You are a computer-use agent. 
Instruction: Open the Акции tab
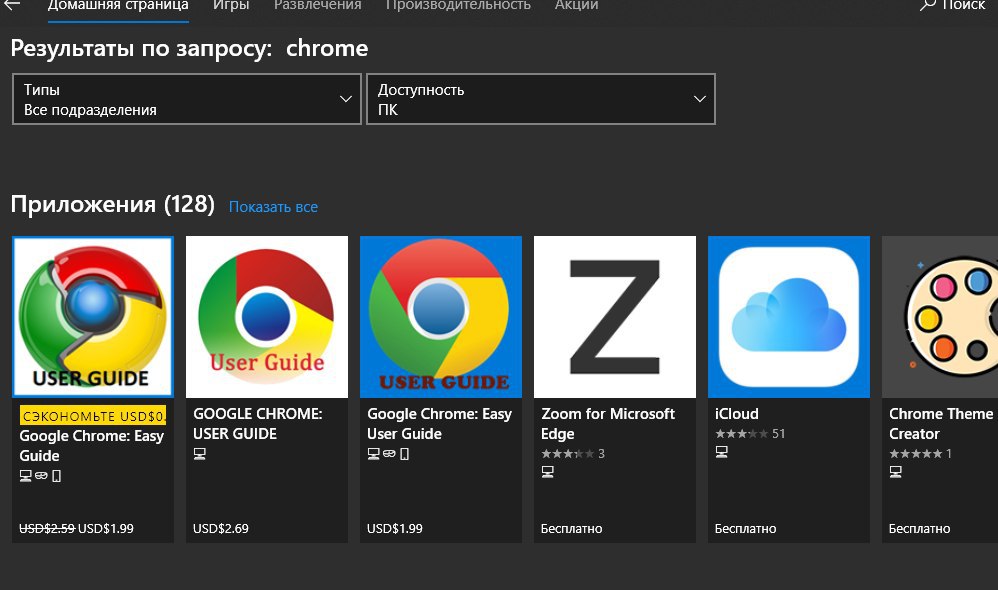pyautogui.click(x=576, y=5)
